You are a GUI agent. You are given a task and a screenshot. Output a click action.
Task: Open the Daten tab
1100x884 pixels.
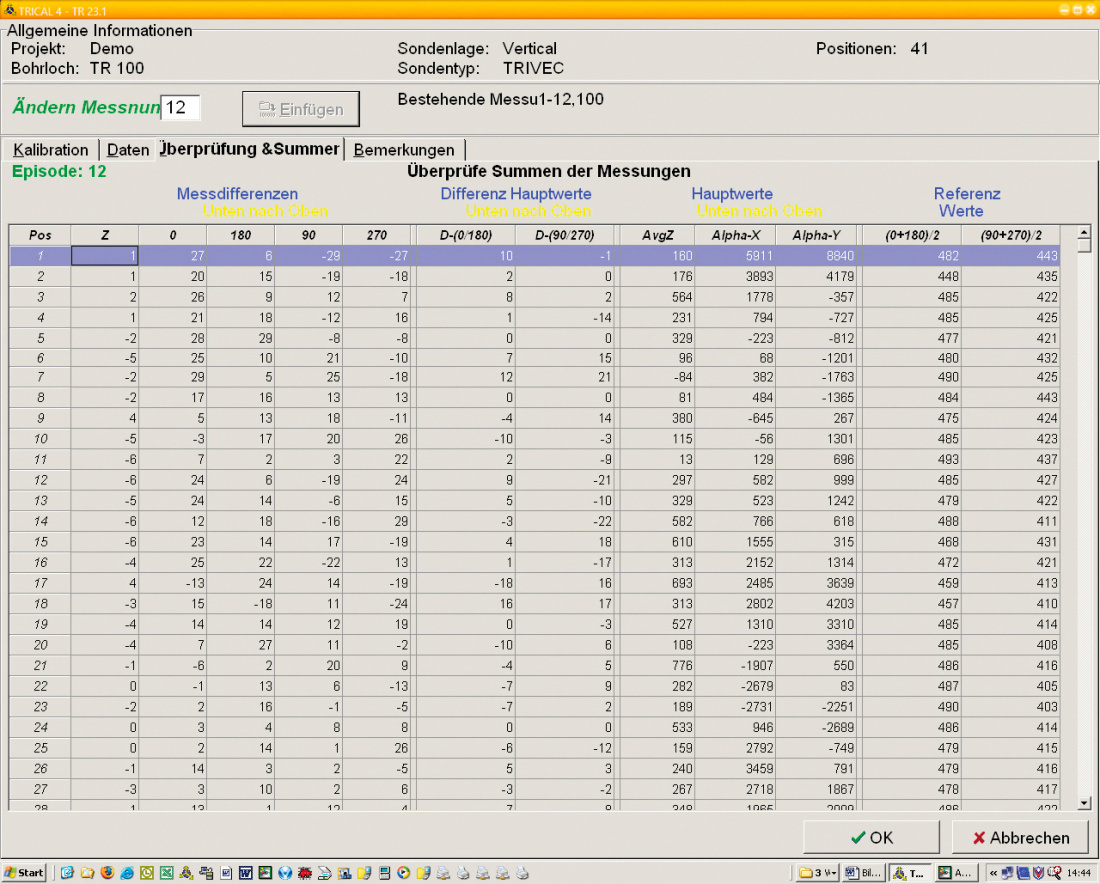(128, 150)
